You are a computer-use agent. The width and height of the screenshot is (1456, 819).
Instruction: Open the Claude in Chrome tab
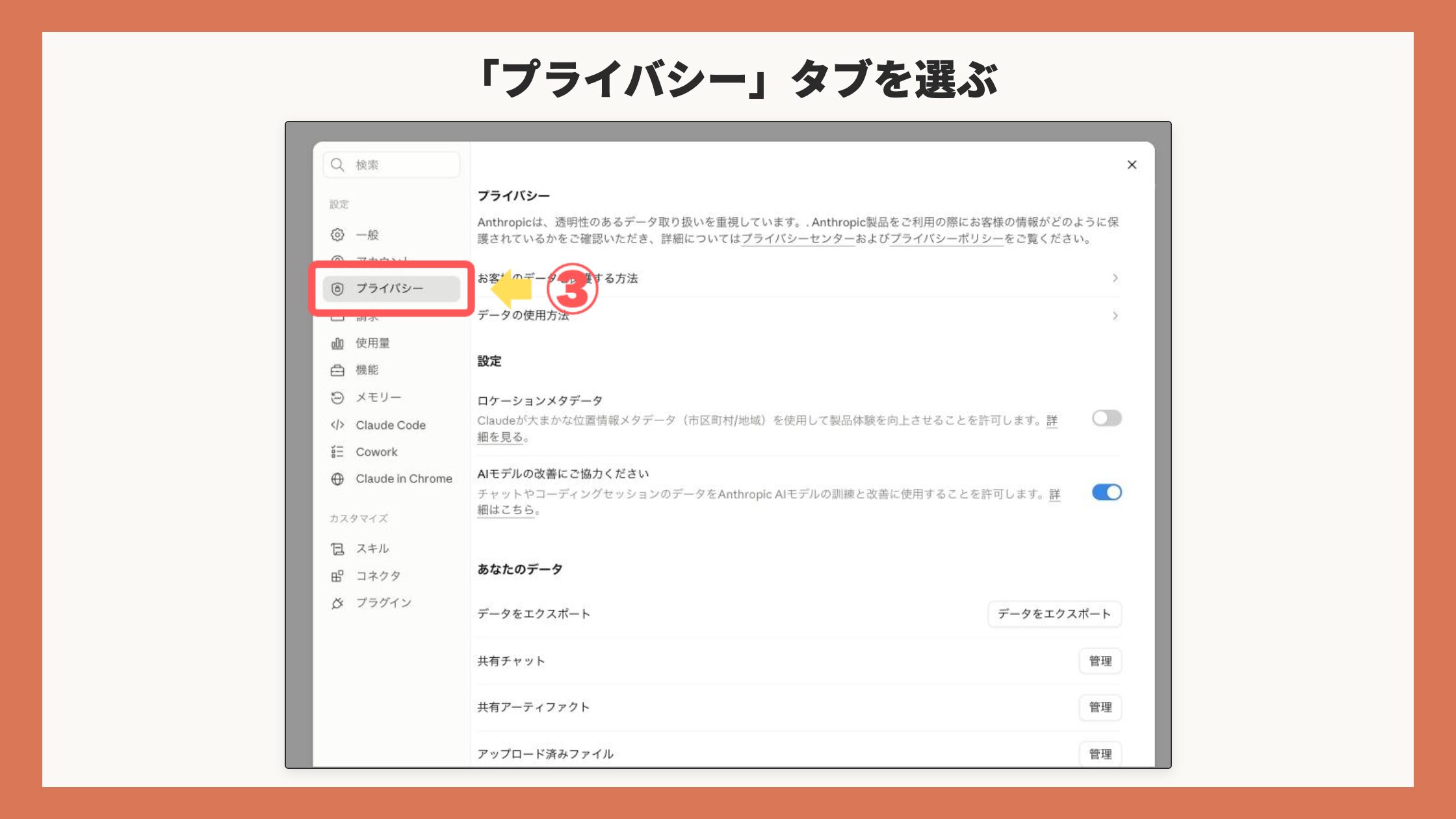point(391,479)
